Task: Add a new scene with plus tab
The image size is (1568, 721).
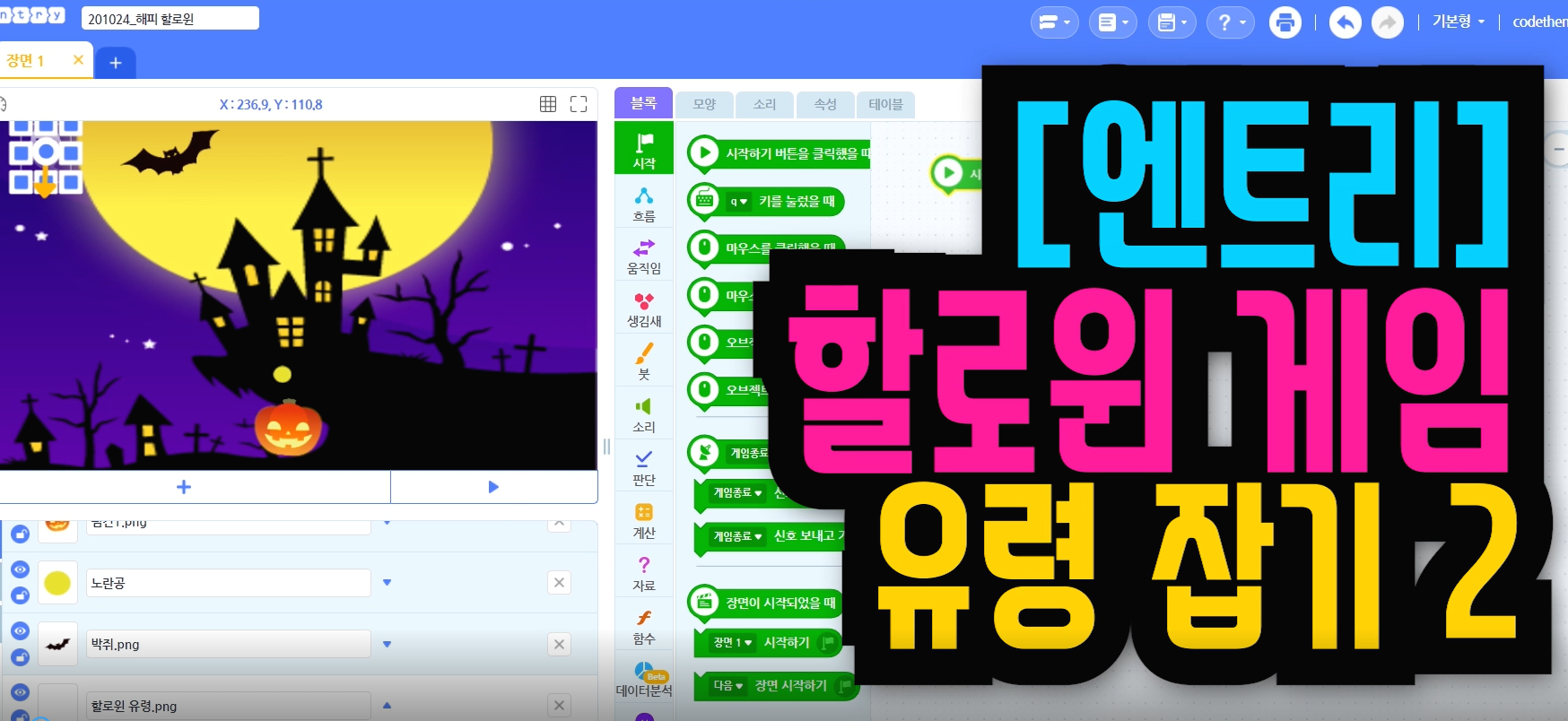Action: pos(116,63)
